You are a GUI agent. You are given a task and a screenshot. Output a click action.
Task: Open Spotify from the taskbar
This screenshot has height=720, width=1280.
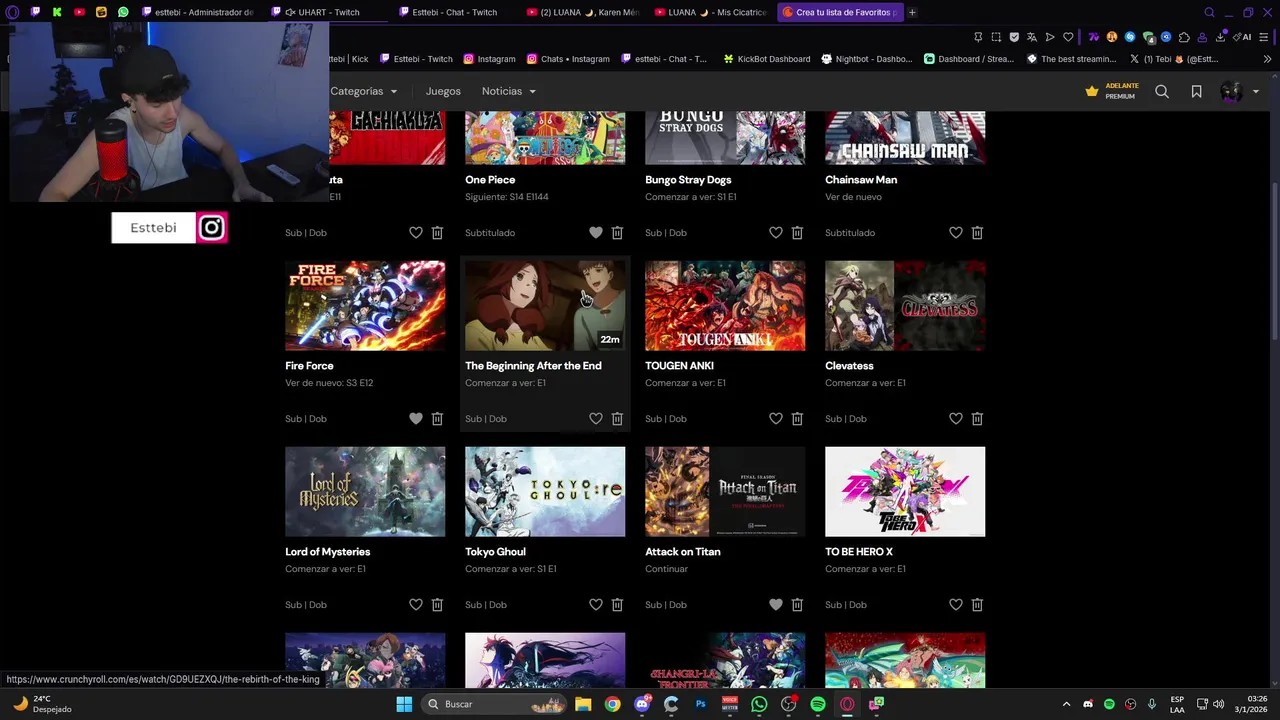(817, 704)
